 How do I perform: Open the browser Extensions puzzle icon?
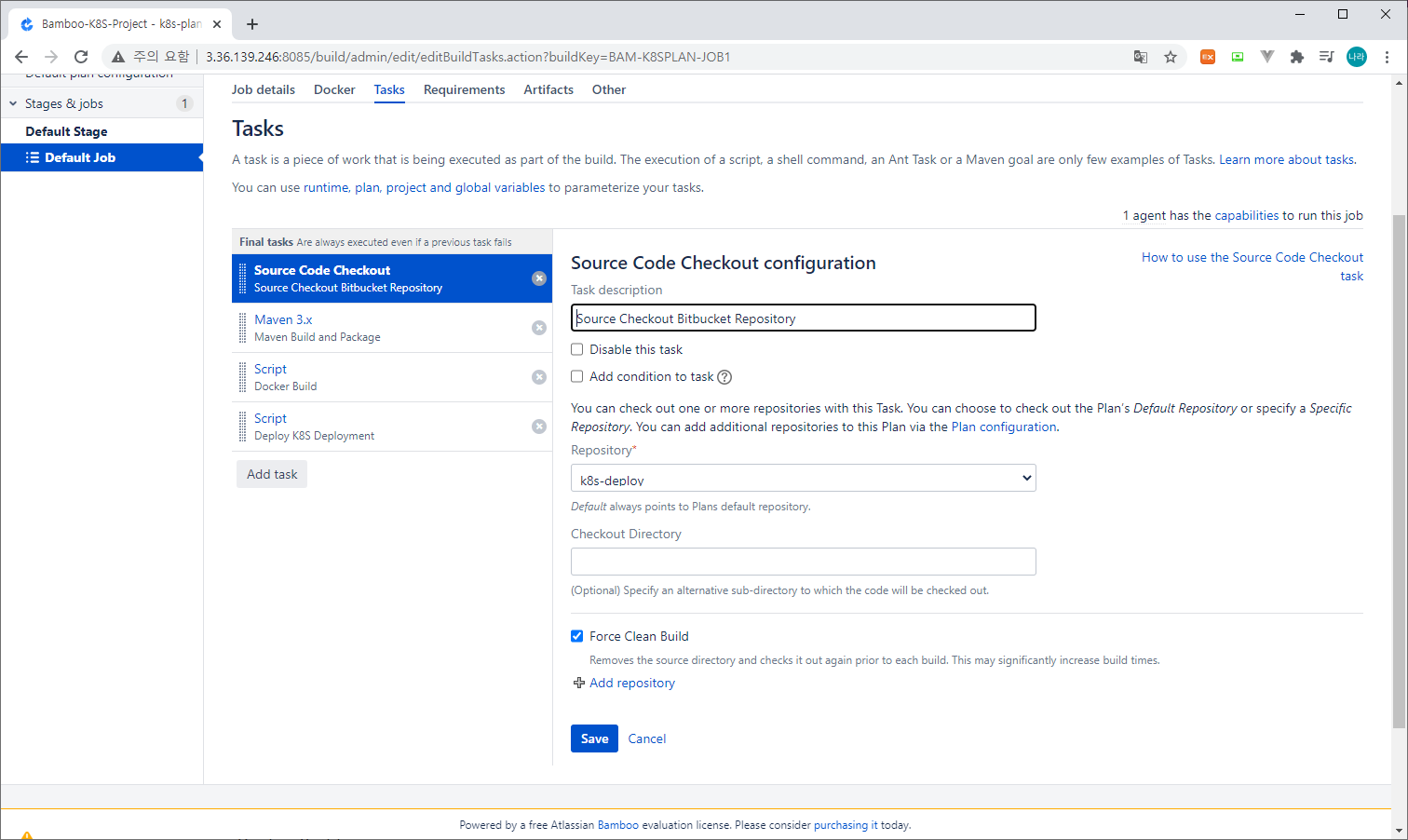point(1297,57)
